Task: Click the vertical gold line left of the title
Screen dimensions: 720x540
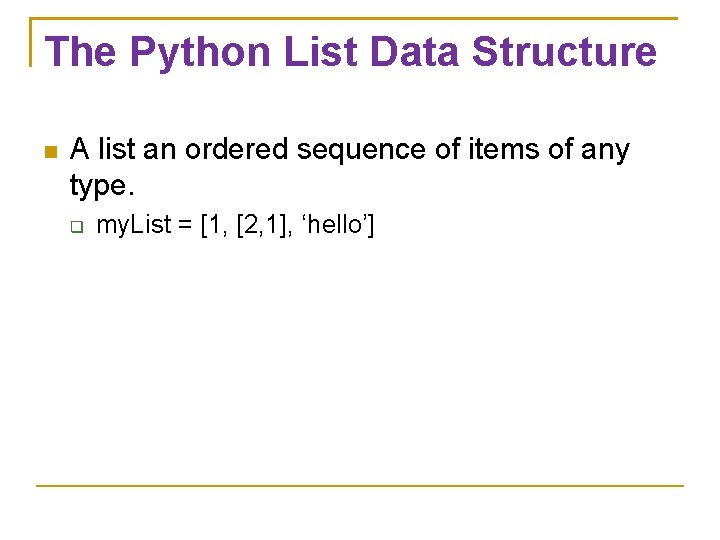Action: [x=32, y=42]
